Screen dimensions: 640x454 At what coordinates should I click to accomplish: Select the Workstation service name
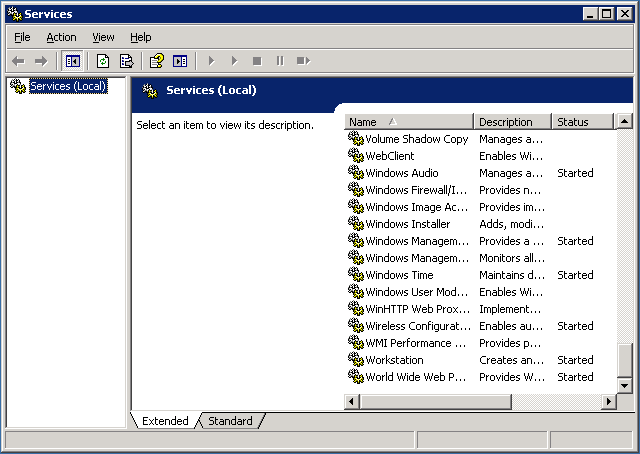click(394, 360)
